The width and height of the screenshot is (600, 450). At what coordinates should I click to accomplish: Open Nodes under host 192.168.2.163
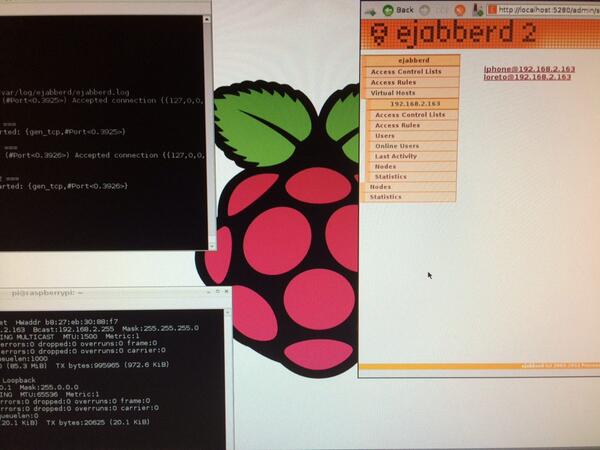[385, 166]
